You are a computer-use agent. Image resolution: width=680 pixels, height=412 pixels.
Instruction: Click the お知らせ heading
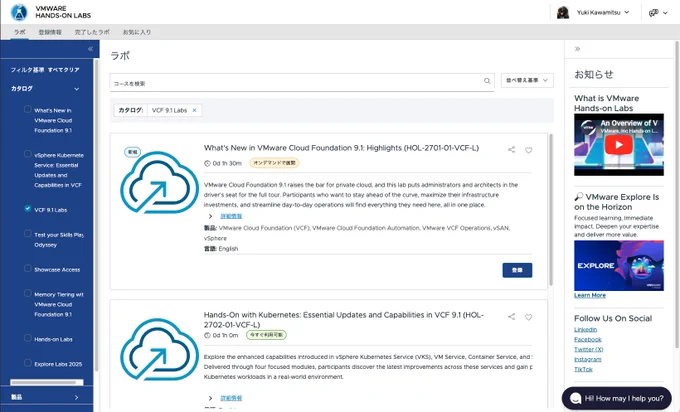(594, 75)
